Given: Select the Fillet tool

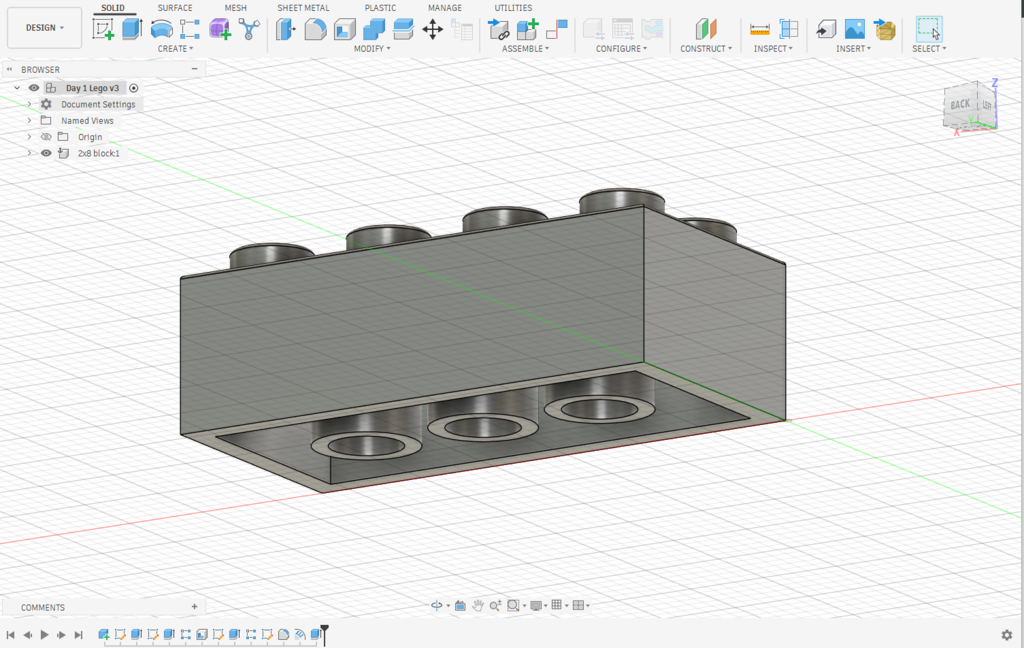Looking at the screenshot, I should [315, 29].
